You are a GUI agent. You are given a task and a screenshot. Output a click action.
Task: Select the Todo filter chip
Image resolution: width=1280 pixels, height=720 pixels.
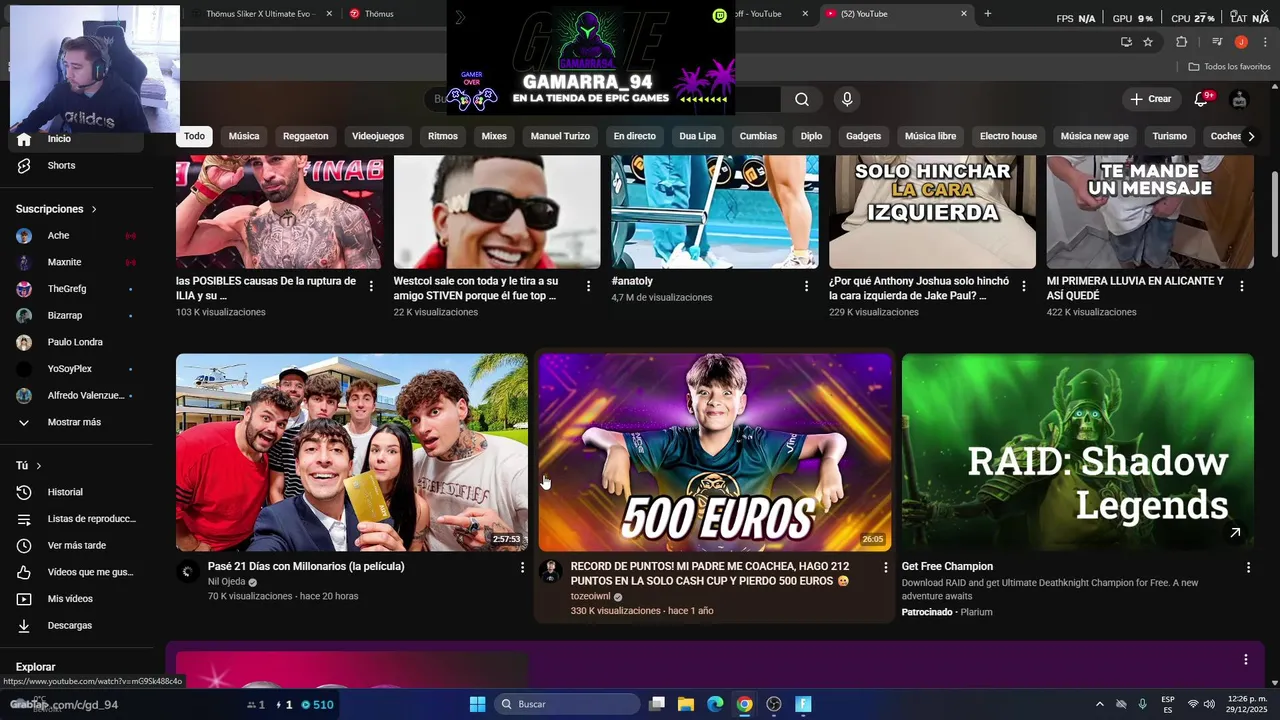(x=194, y=136)
